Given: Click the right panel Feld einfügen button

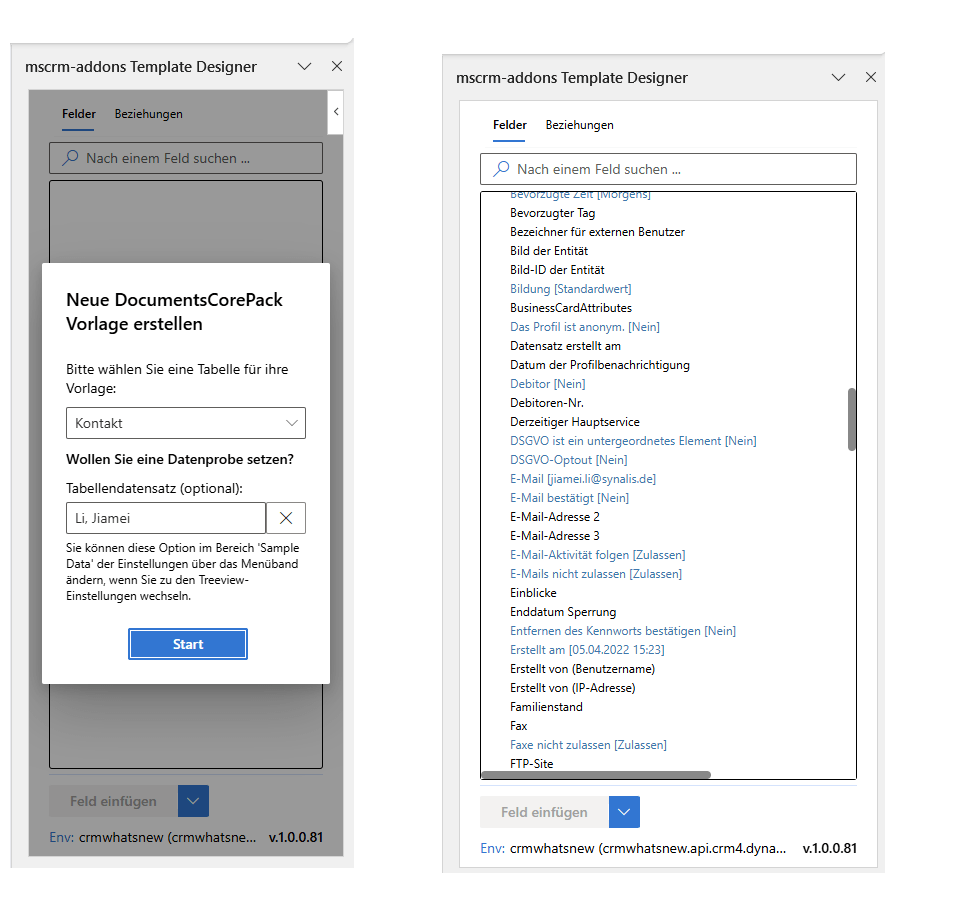Looking at the screenshot, I should (x=544, y=812).
